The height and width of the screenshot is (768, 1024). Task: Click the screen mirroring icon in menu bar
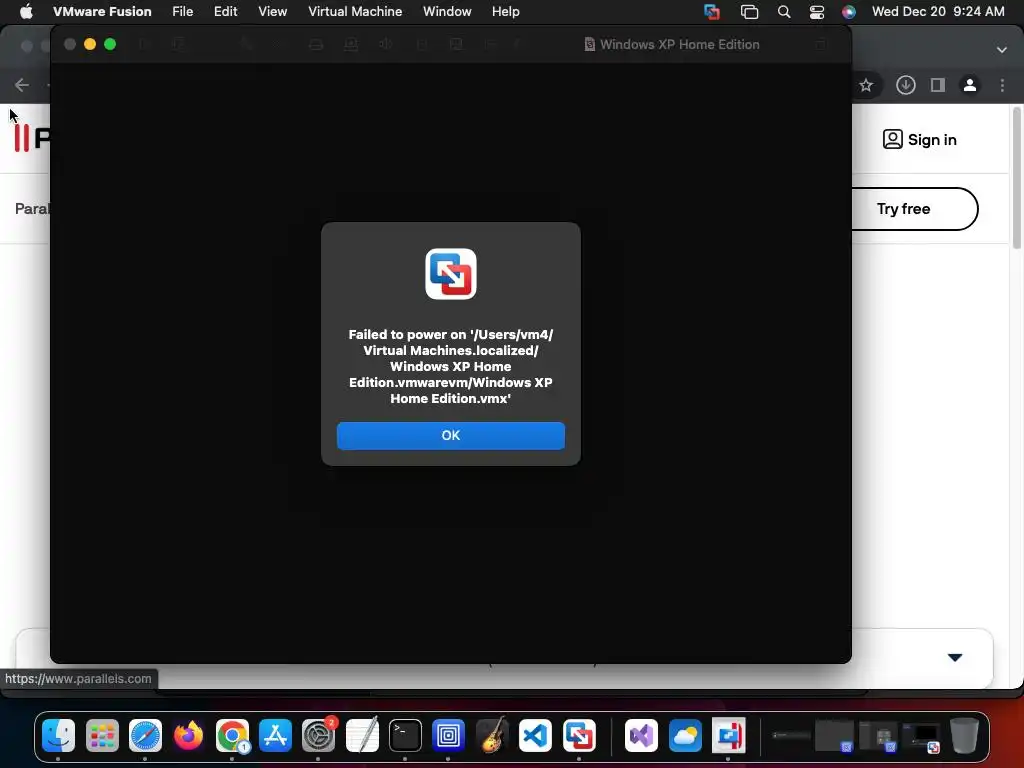coord(749,11)
